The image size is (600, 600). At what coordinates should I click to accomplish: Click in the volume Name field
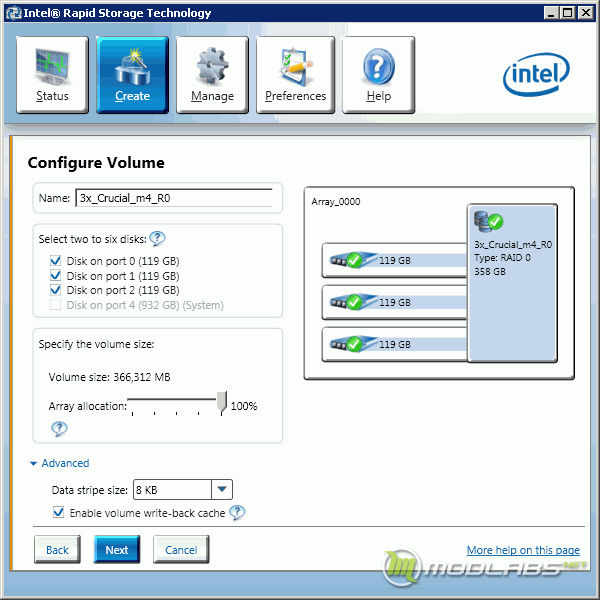point(174,198)
